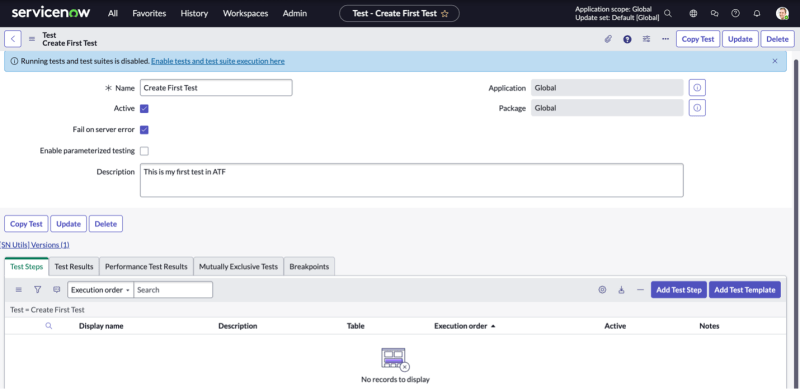Open the All menu
The width and height of the screenshot is (800, 391).
pyautogui.click(x=113, y=14)
